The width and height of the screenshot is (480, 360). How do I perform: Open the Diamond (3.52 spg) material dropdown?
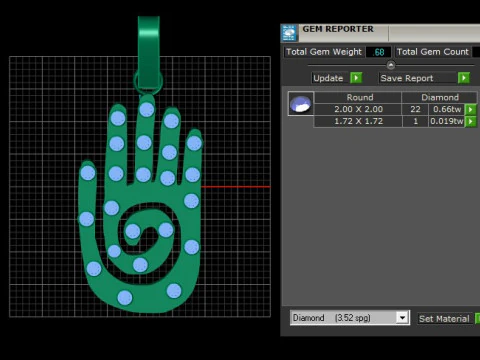(403, 318)
